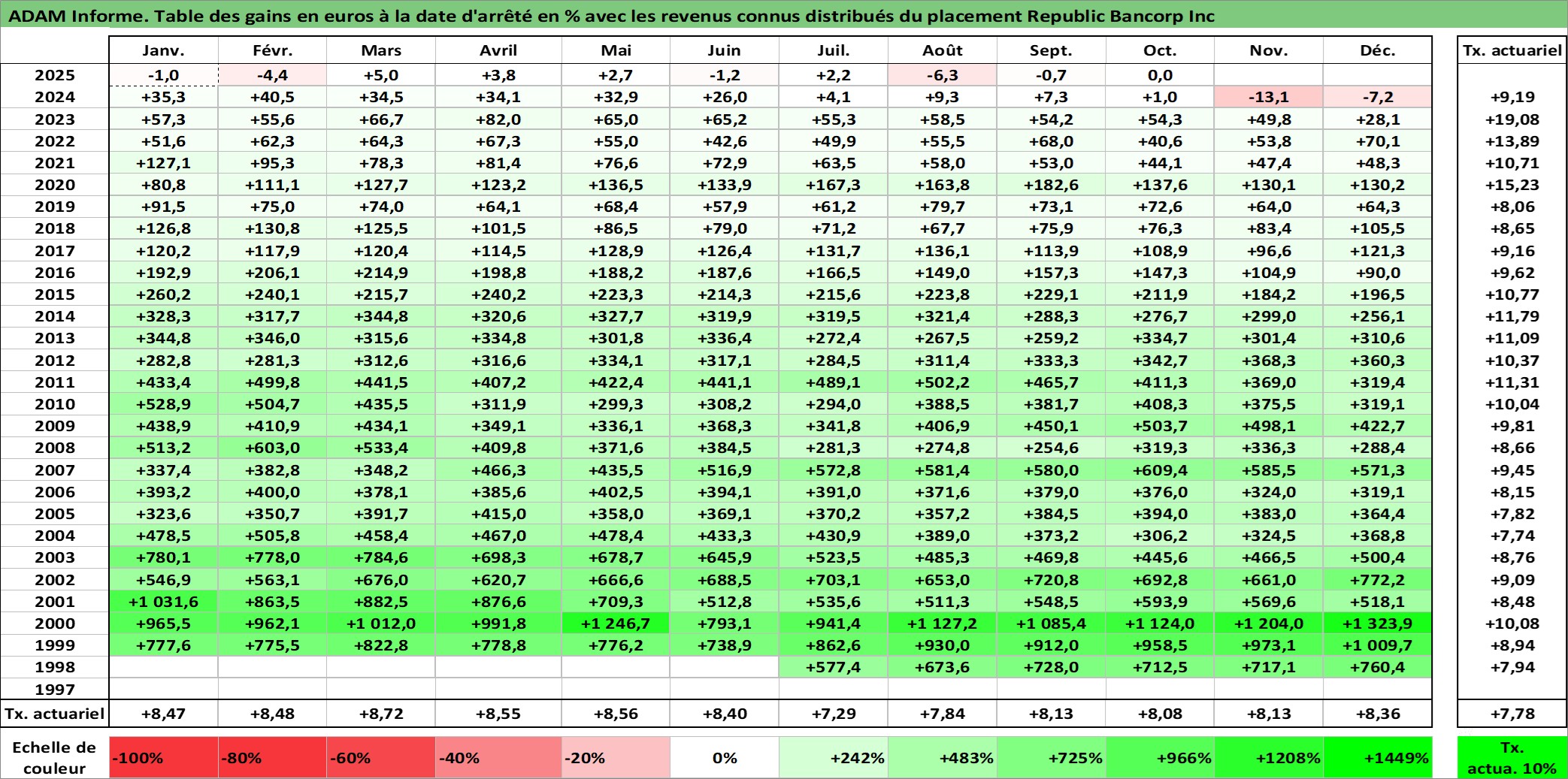The width and height of the screenshot is (1568, 779).
Task: Select the +82,0 cell for April 2023
Action: 498,119
